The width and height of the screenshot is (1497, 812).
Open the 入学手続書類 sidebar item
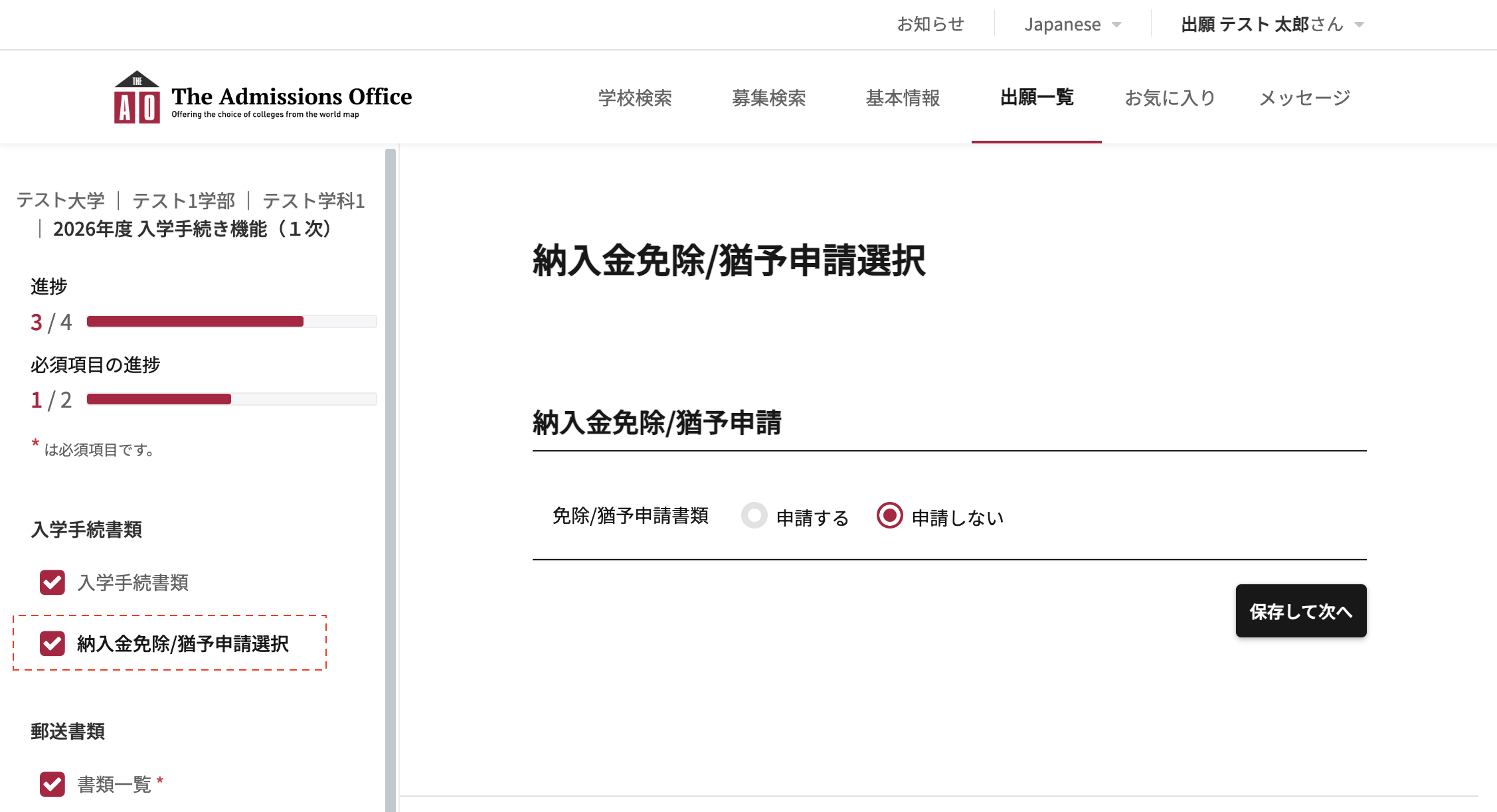(x=133, y=582)
